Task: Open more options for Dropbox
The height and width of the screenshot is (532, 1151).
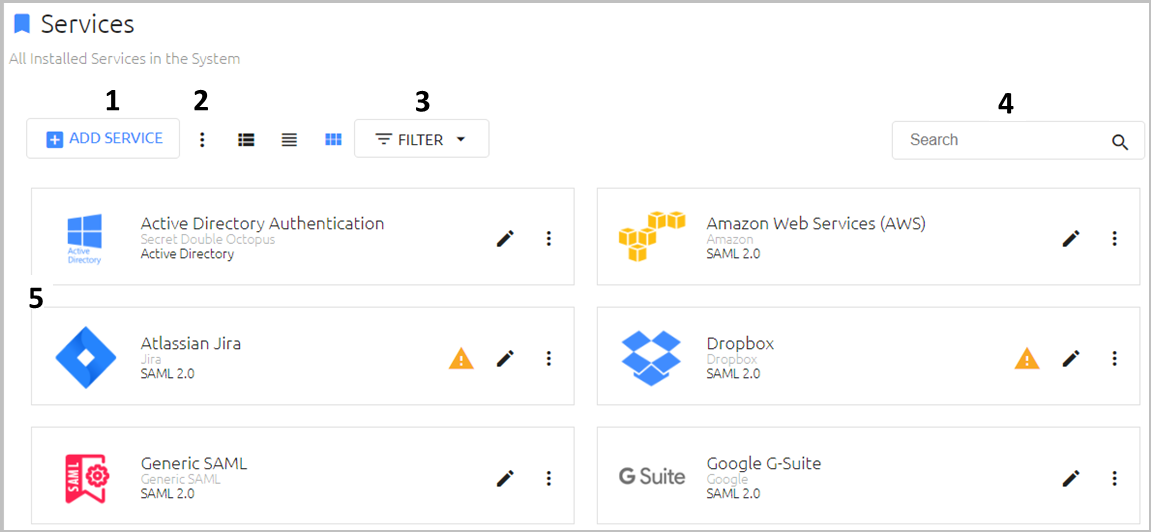Action: click(x=1114, y=358)
